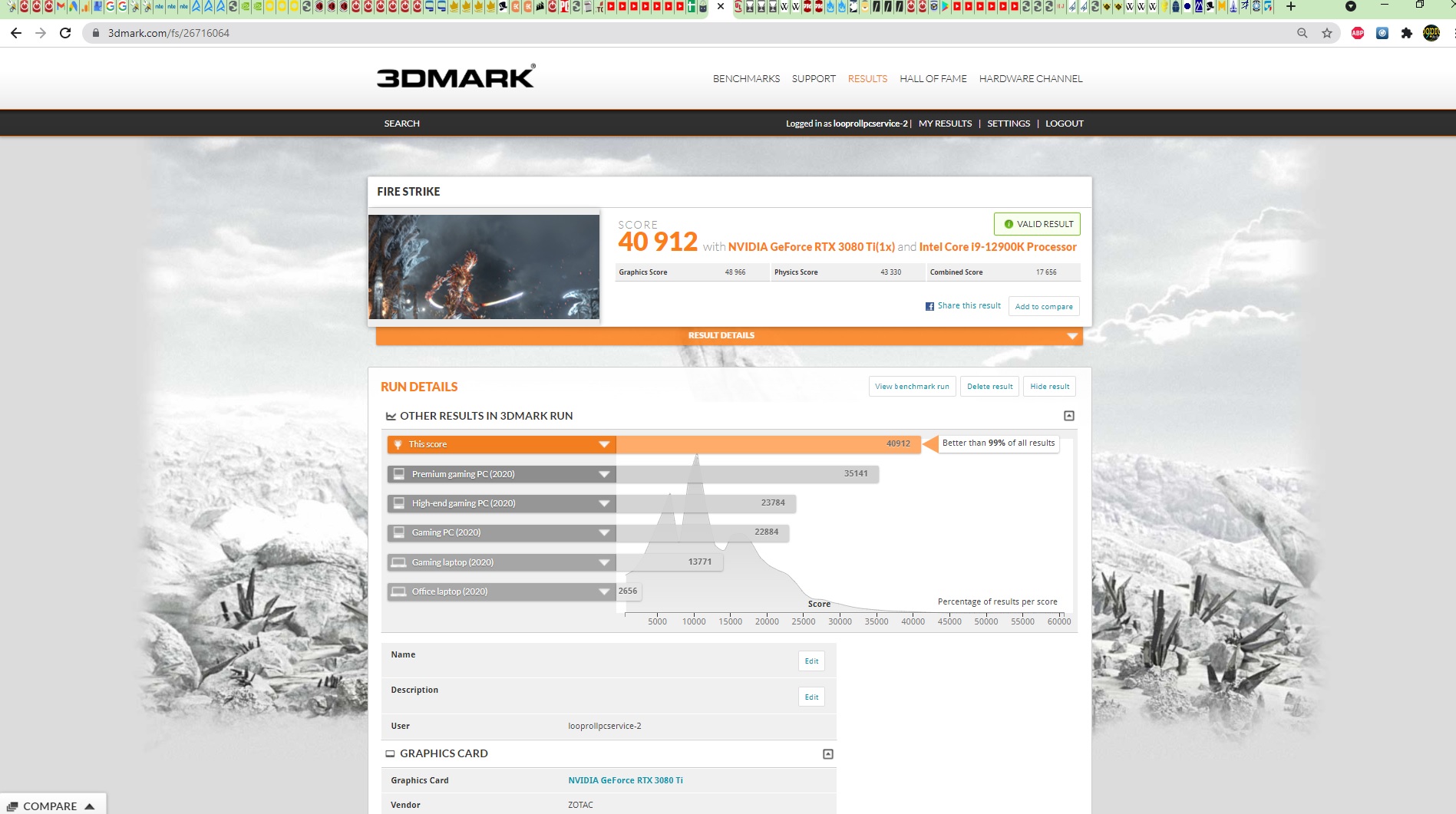Click NVIDIA GeForce RTX 3080 Ti(1x) in score header
Image resolution: width=1456 pixels, height=814 pixels.
tap(811, 247)
